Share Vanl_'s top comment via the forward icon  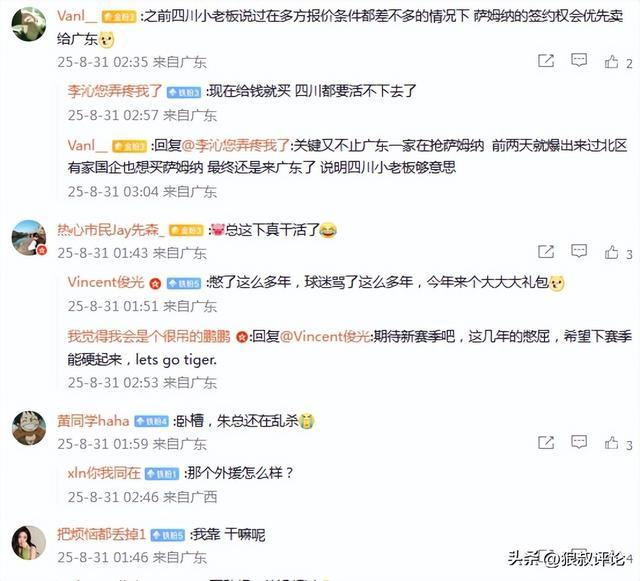click(546, 61)
